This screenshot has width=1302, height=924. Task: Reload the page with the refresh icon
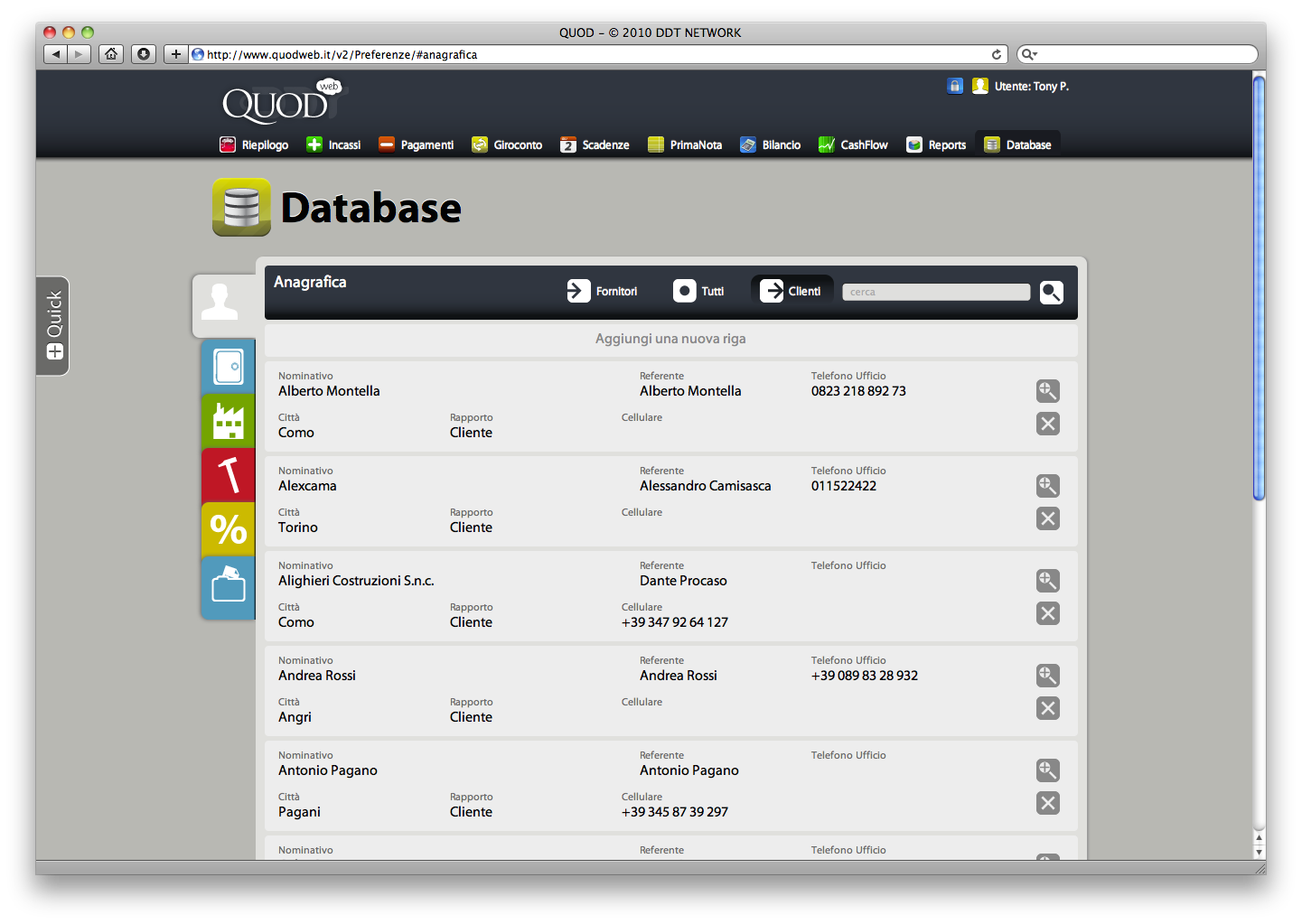click(997, 54)
